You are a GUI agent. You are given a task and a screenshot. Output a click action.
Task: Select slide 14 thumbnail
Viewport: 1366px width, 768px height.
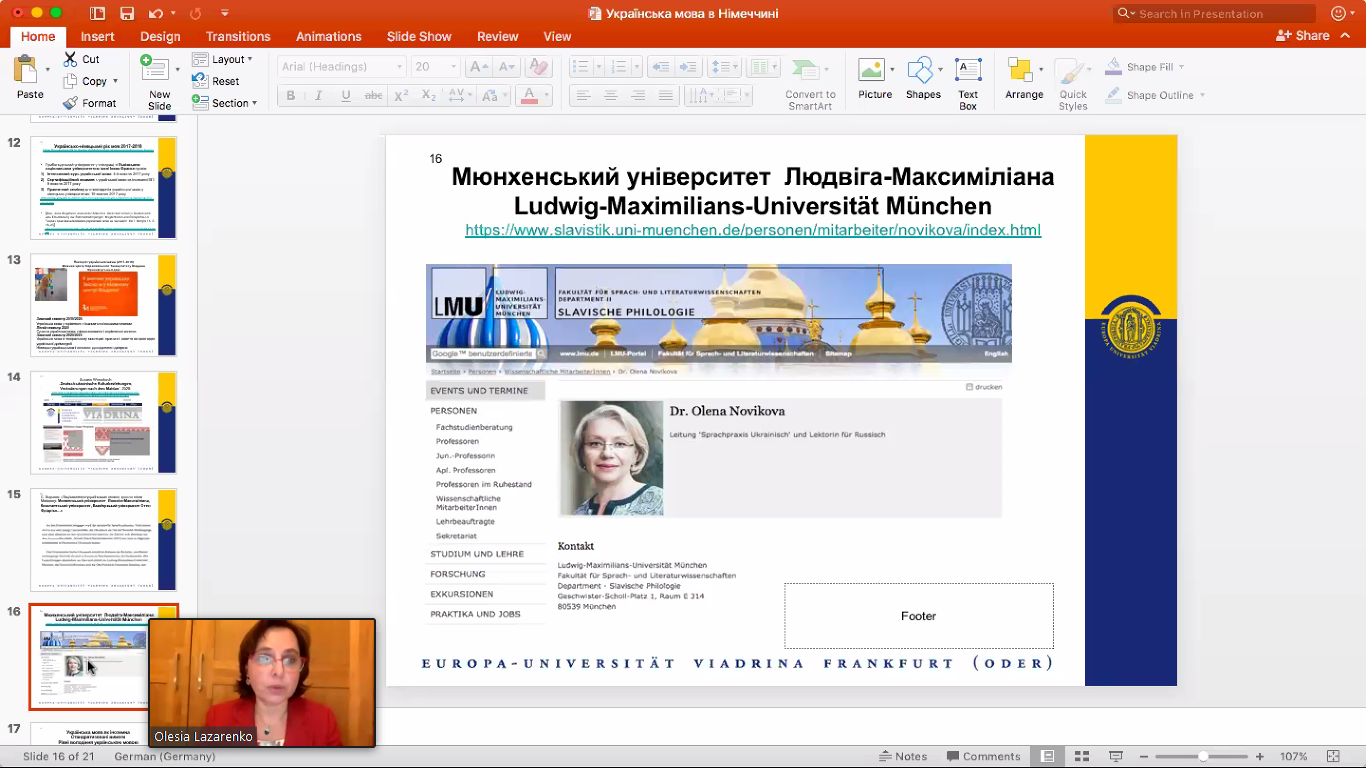pos(103,422)
